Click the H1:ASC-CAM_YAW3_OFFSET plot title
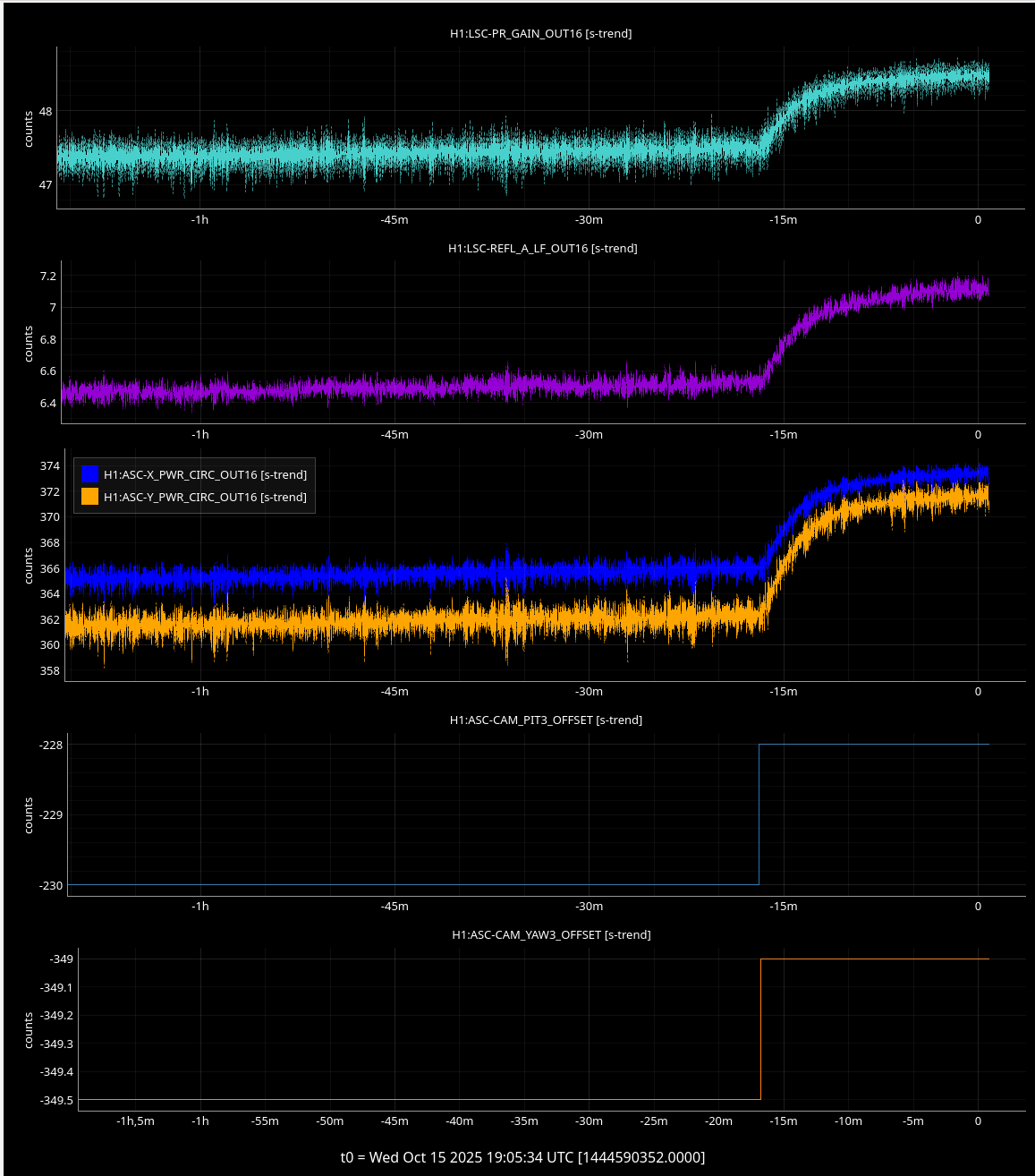The image size is (1035, 1176). coord(551,934)
